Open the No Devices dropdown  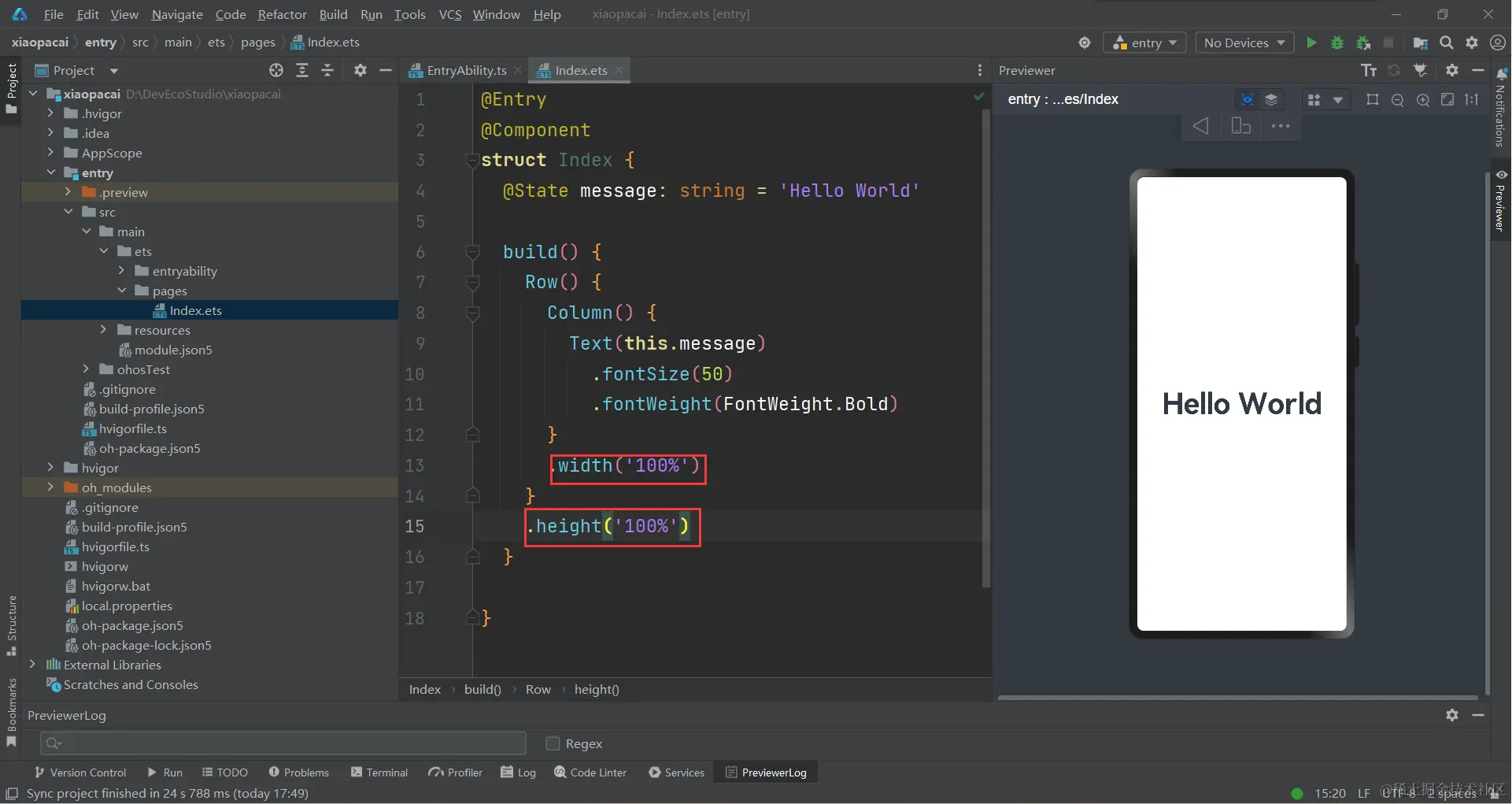coord(1244,43)
